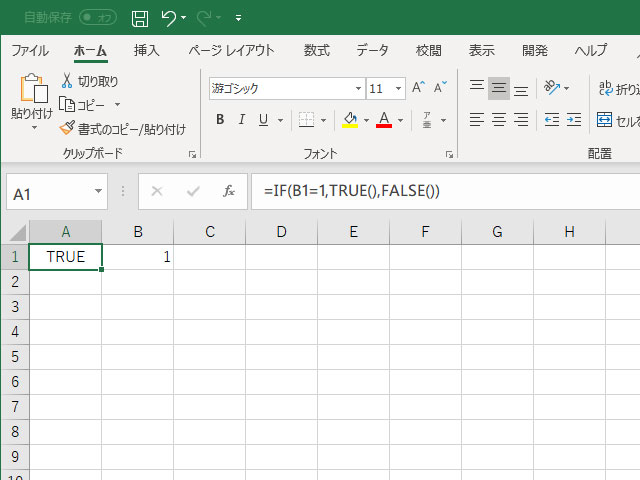
Task: Click the text orientation icon
Action: [552, 87]
